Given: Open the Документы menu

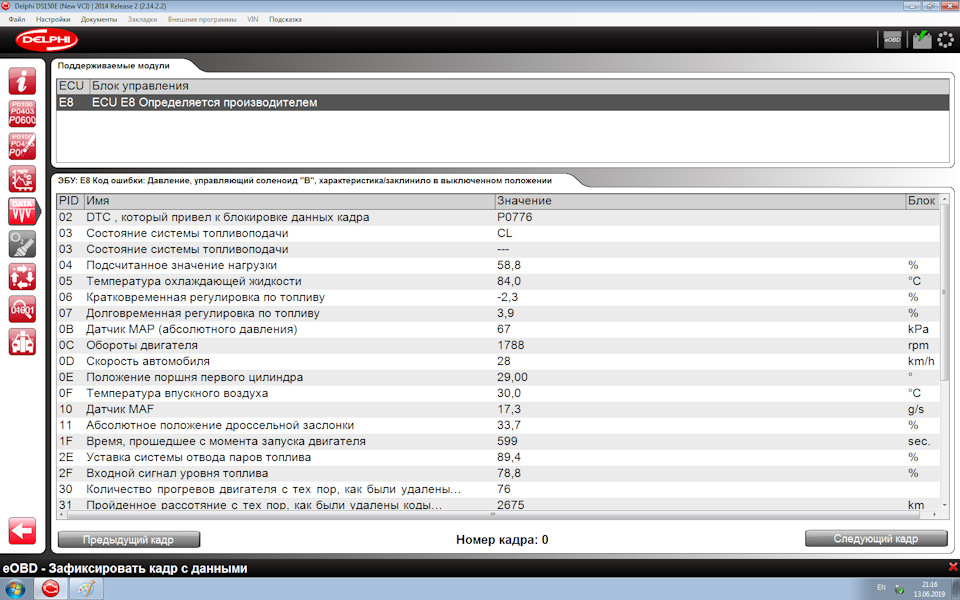Looking at the screenshot, I should [x=99, y=20].
